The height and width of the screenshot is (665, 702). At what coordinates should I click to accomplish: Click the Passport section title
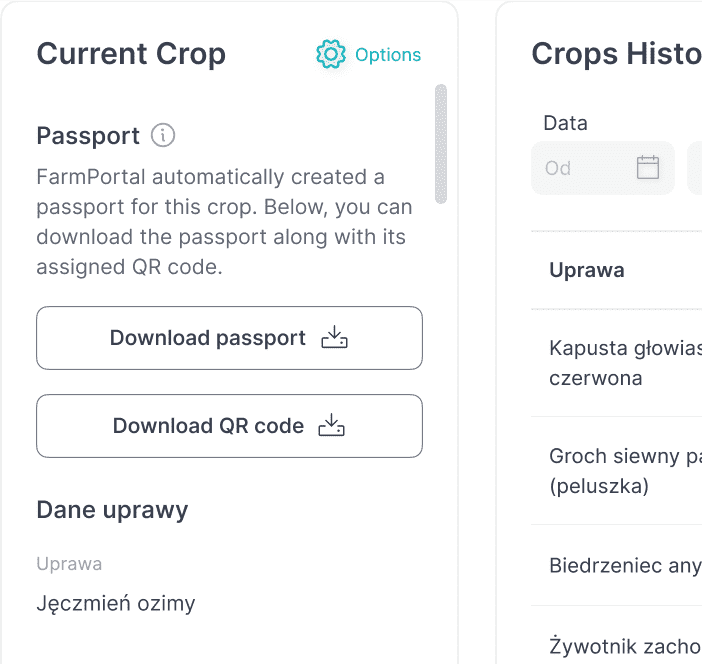pyautogui.click(x=88, y=135)
